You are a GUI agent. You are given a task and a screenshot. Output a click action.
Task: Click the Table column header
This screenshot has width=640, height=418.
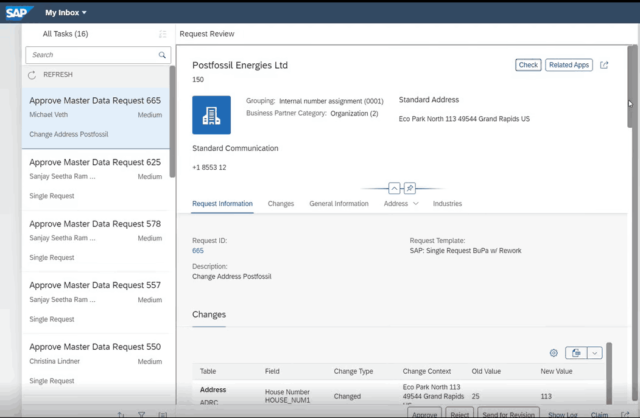click(x=208, y=371)
